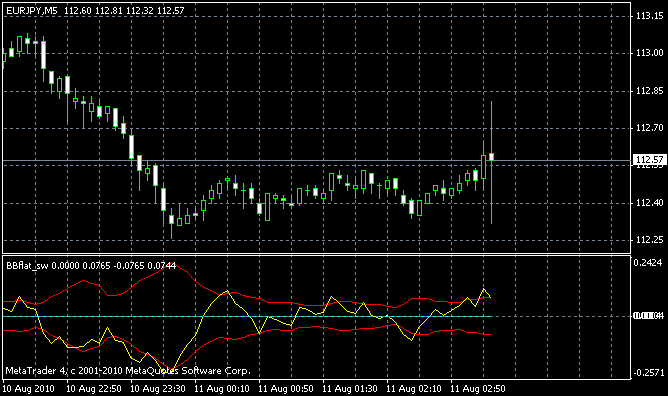Click the 11 Aug 00:10 time label

tap(222, 389)
